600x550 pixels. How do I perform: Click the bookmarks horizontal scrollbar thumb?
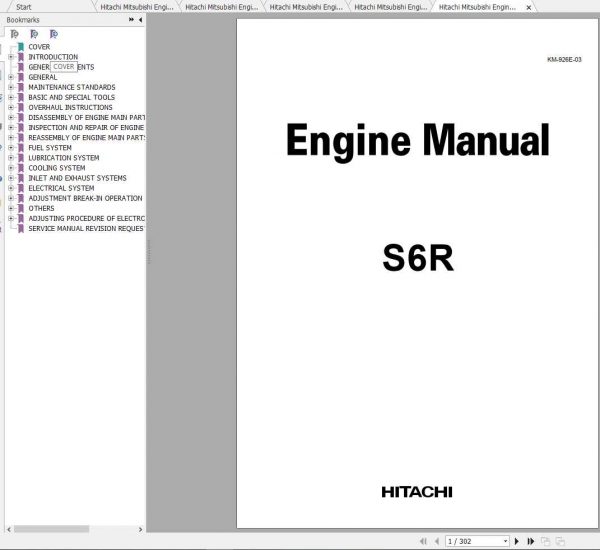pyautogui.click(x=52, y=529)
